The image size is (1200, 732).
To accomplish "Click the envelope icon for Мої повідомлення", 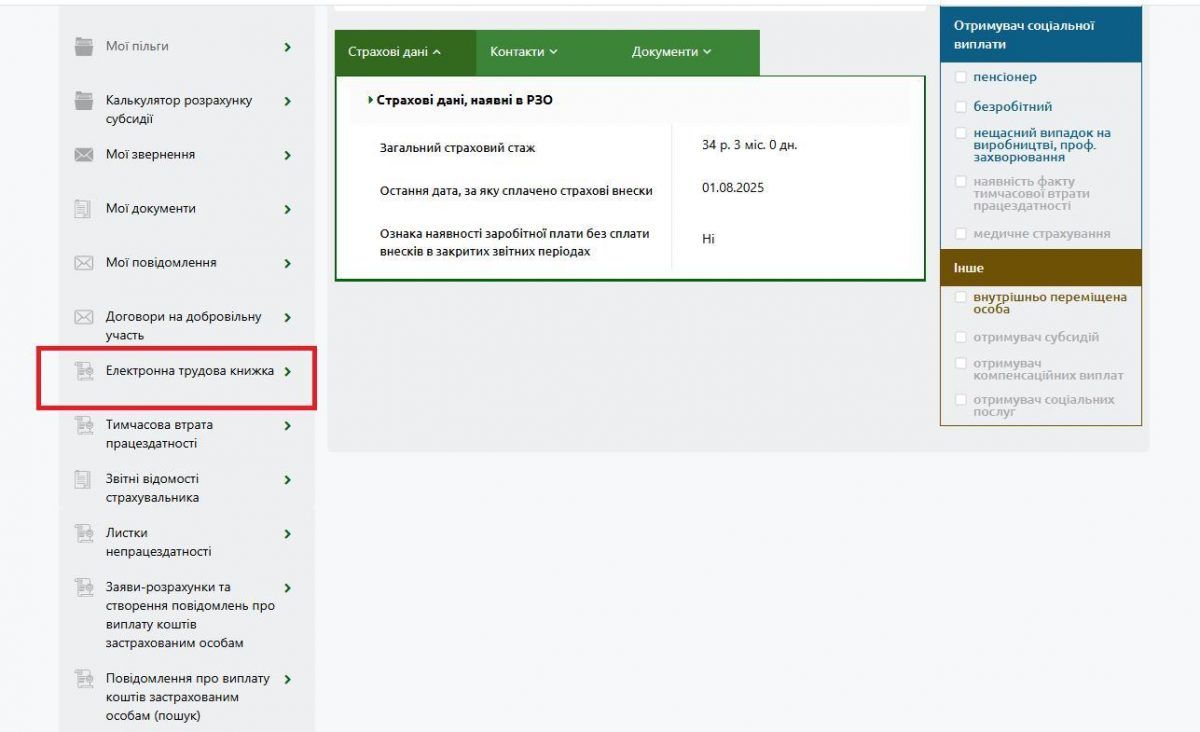I will tap(83, 263).
